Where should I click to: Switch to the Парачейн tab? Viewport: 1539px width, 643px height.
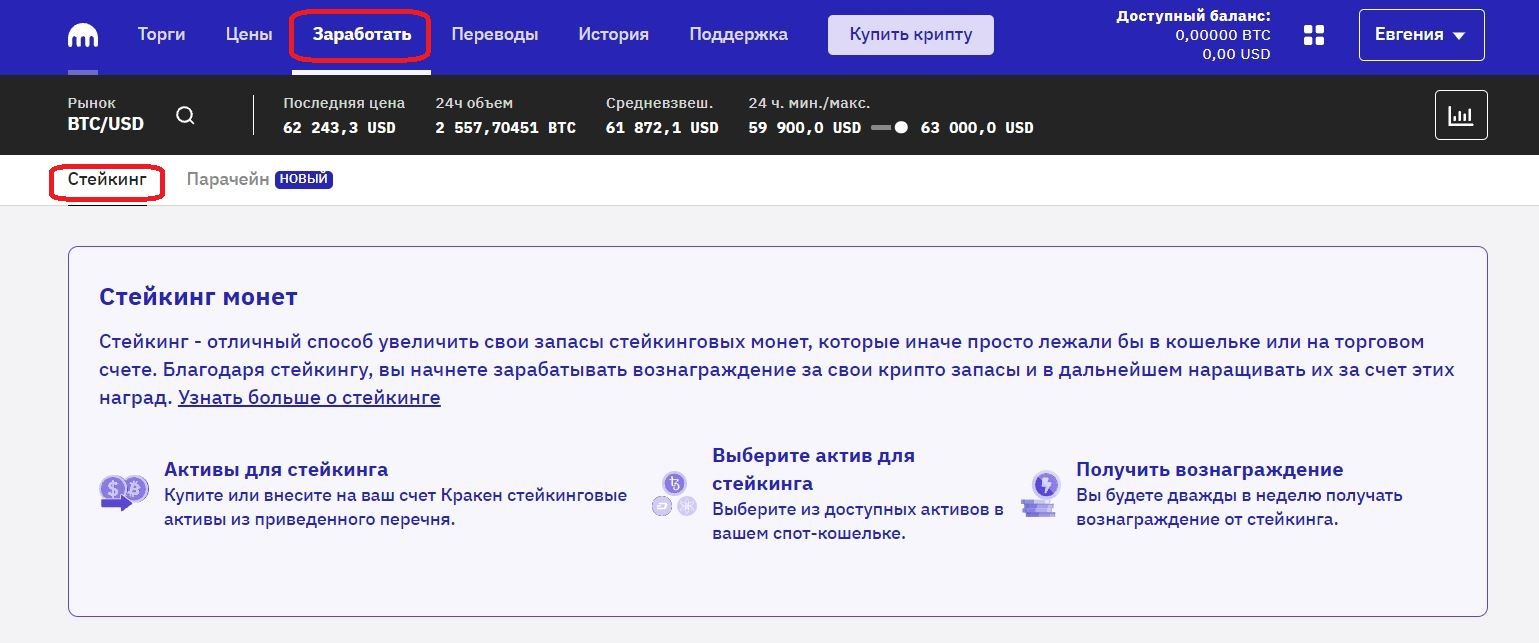[x=228, y=180]
